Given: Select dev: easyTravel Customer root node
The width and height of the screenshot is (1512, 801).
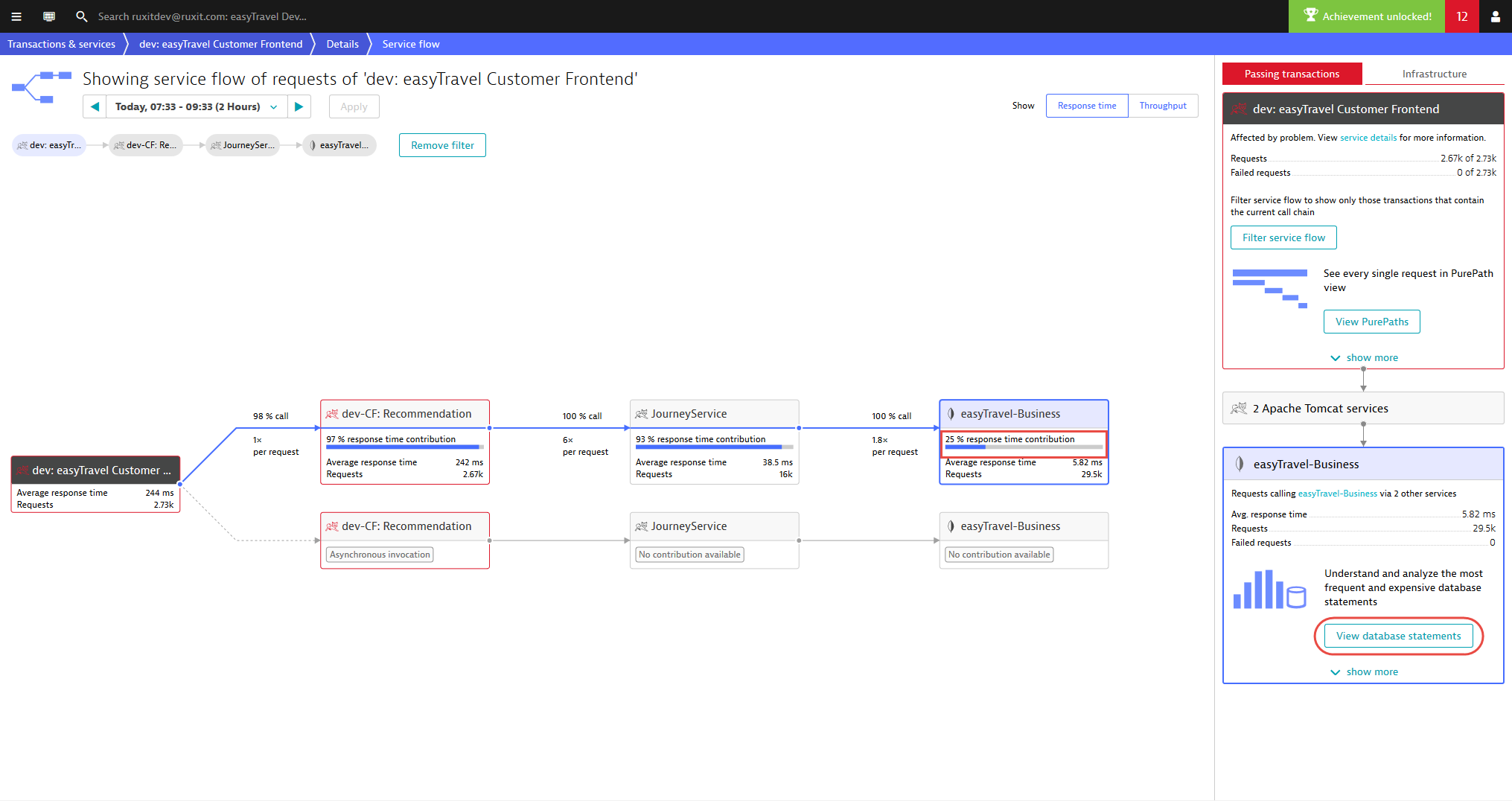Looking at the screenshot, I should [95, 484].
